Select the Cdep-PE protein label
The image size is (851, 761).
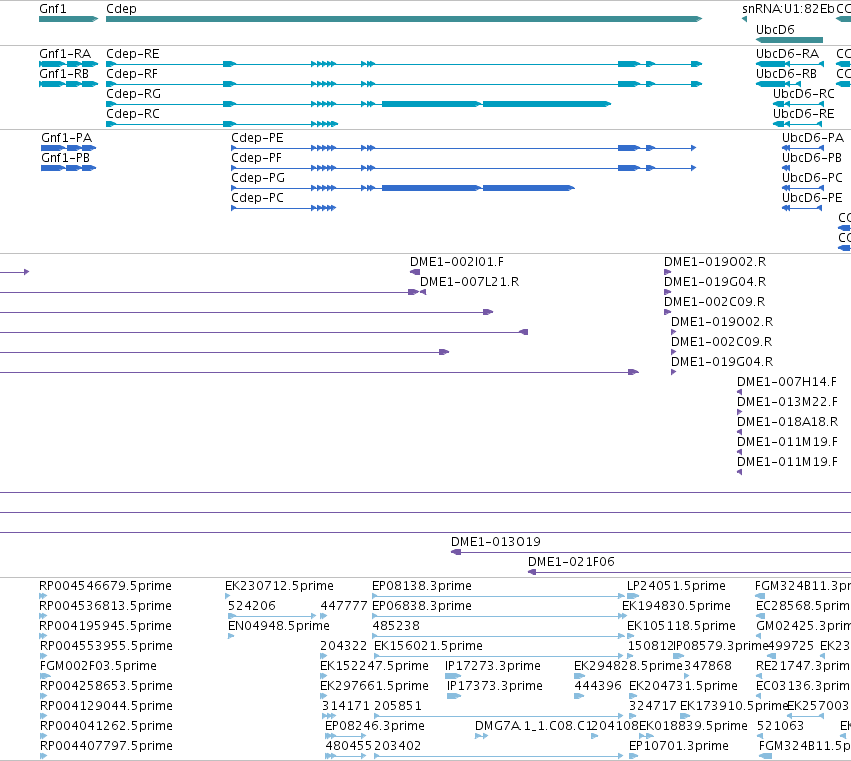(x=257, y=137)
